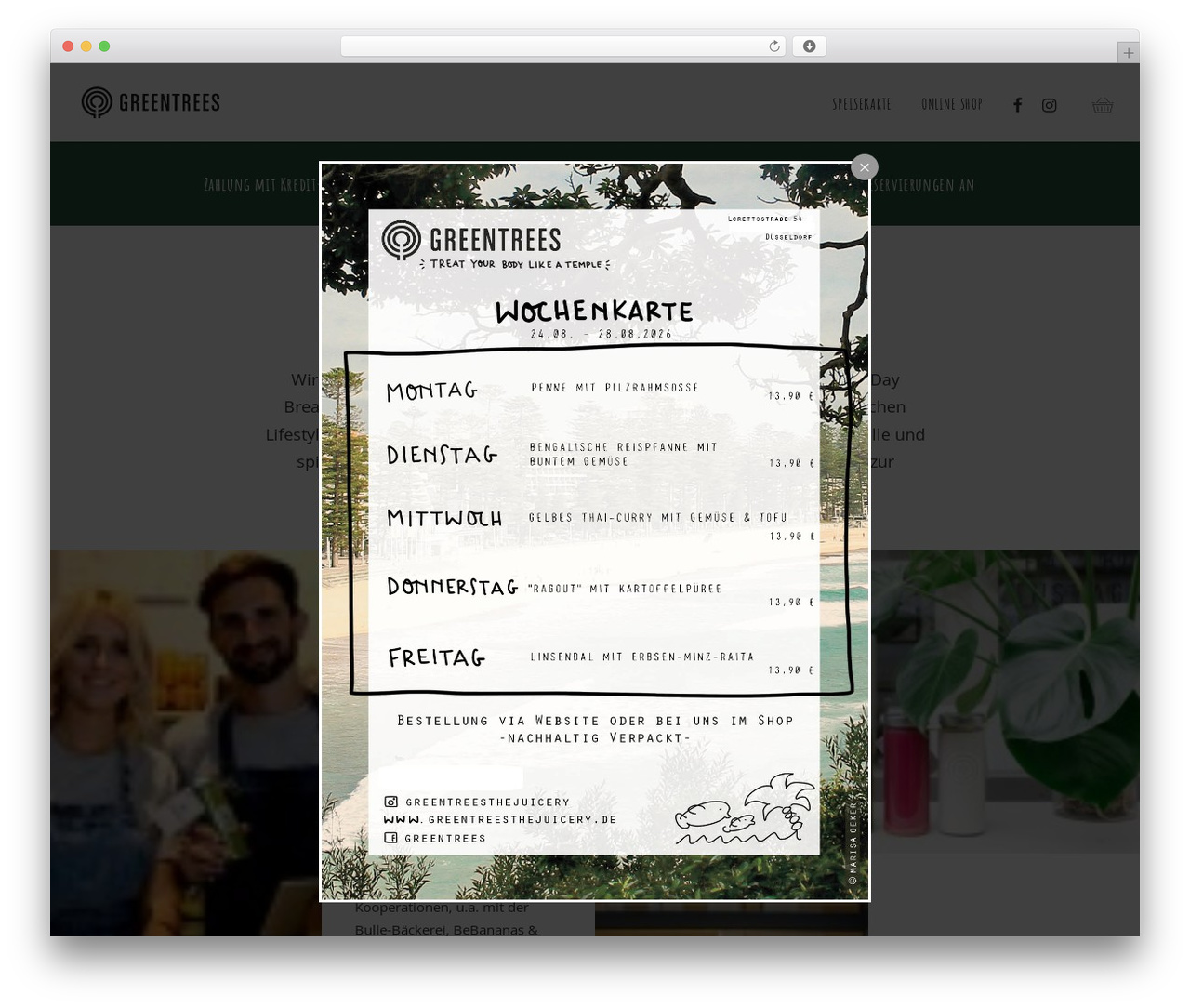Screen dimensions: 1190x1008
Task: Click the Freitag dish 'Linsendal mit Erbsen-Minz-Raita'
Action: tap(642, 657)
